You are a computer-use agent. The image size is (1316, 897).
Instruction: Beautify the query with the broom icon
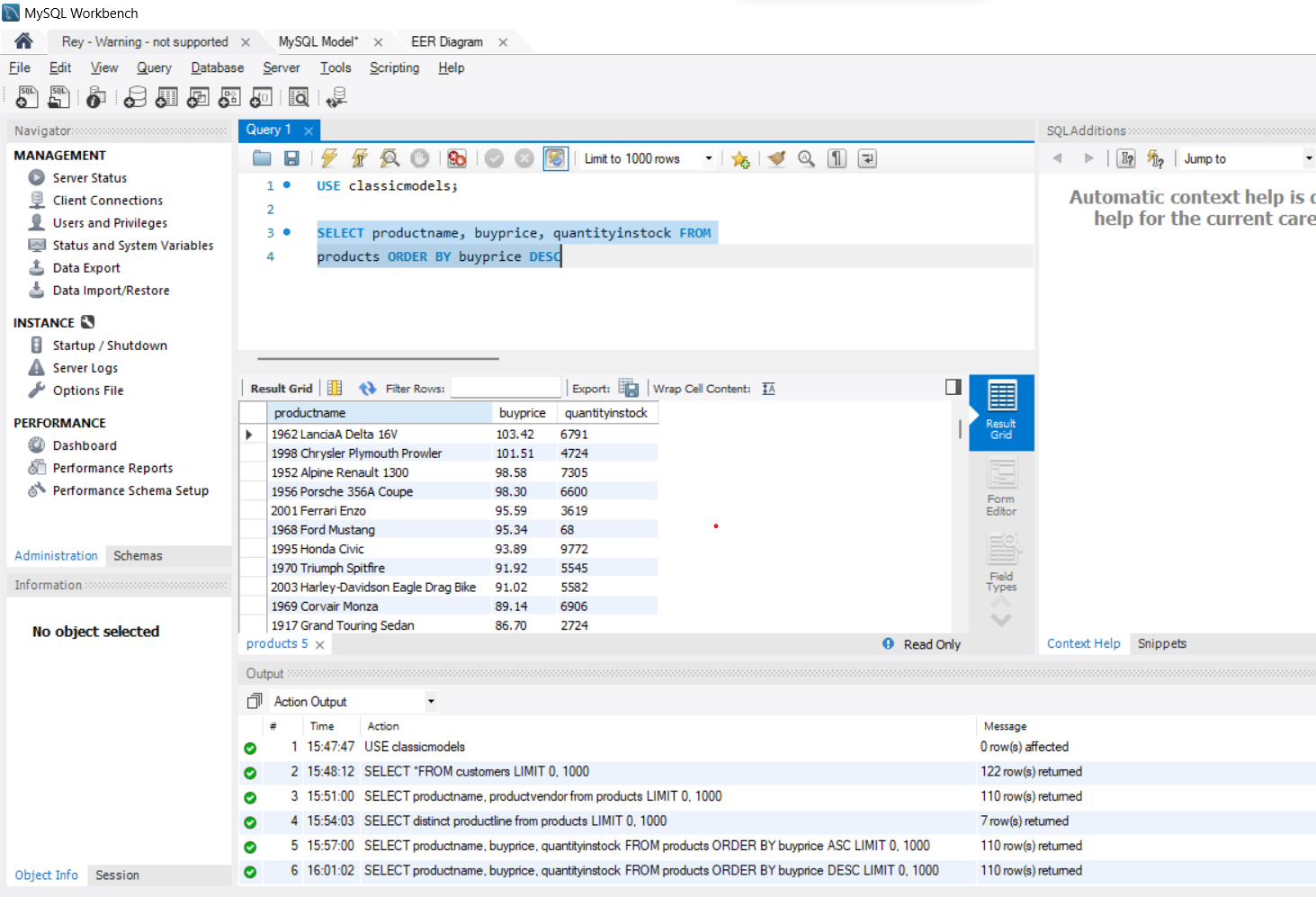pos(776,158)
